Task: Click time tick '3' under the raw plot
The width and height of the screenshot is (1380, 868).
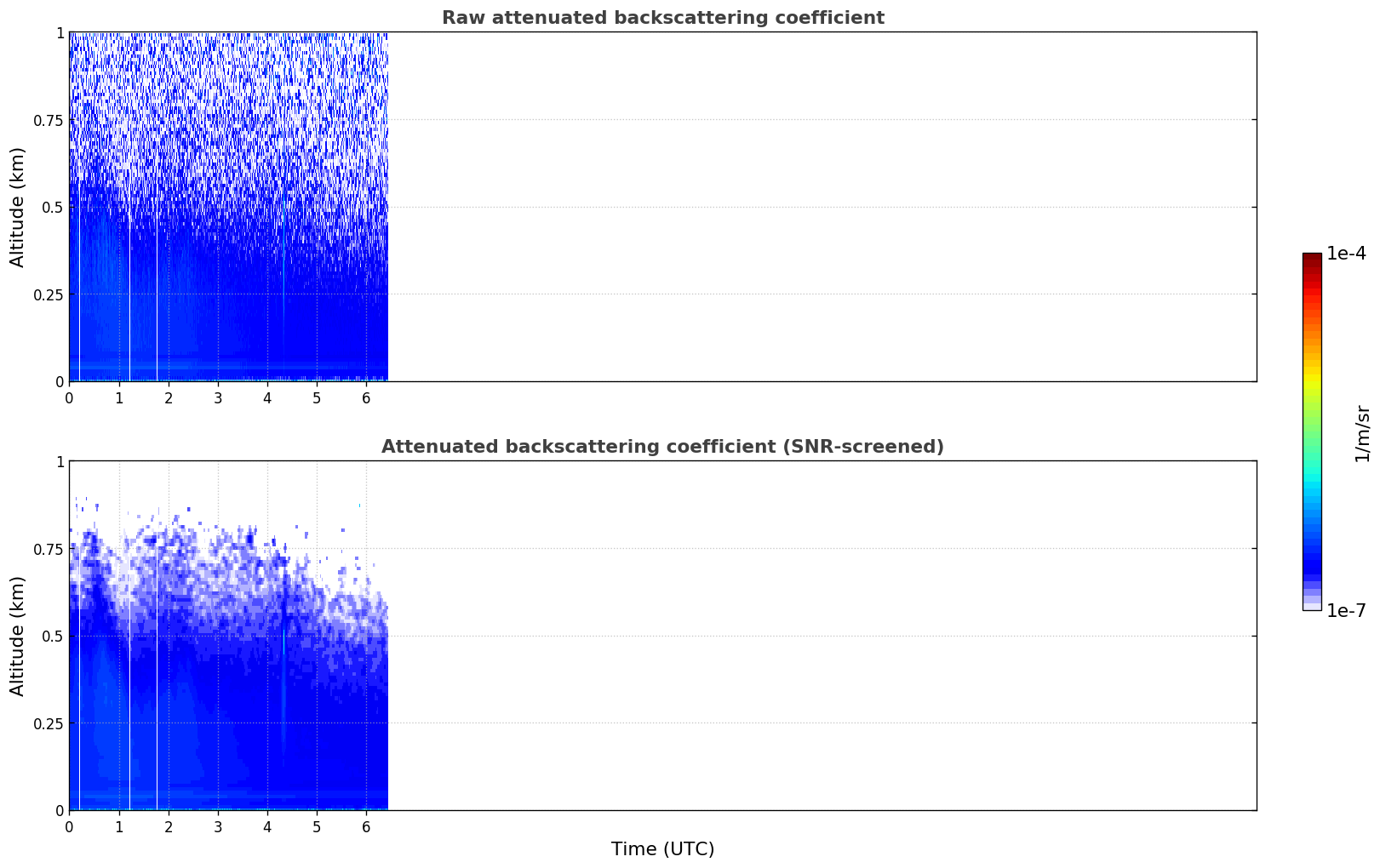Action: point(218,397)
